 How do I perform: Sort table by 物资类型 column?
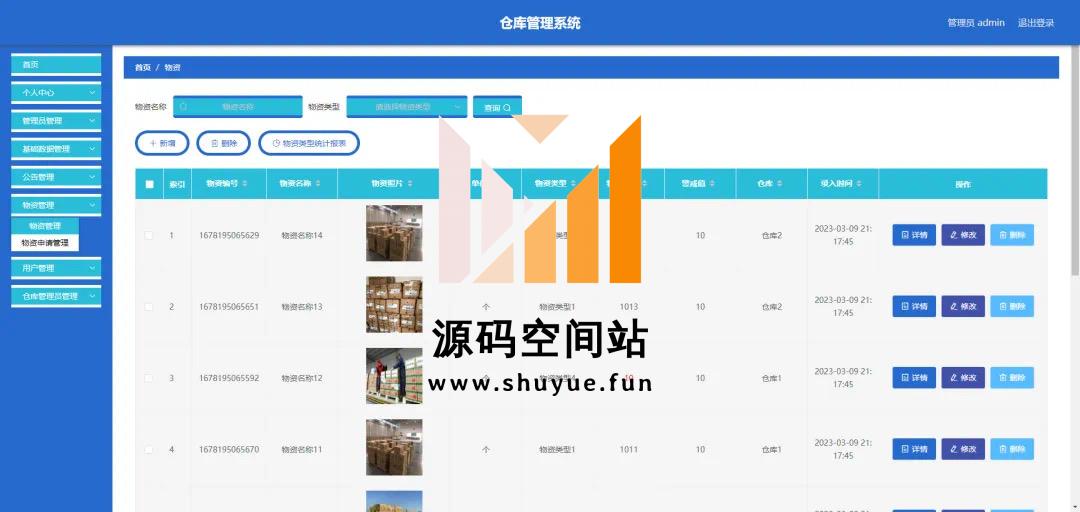tap(573, 183)
